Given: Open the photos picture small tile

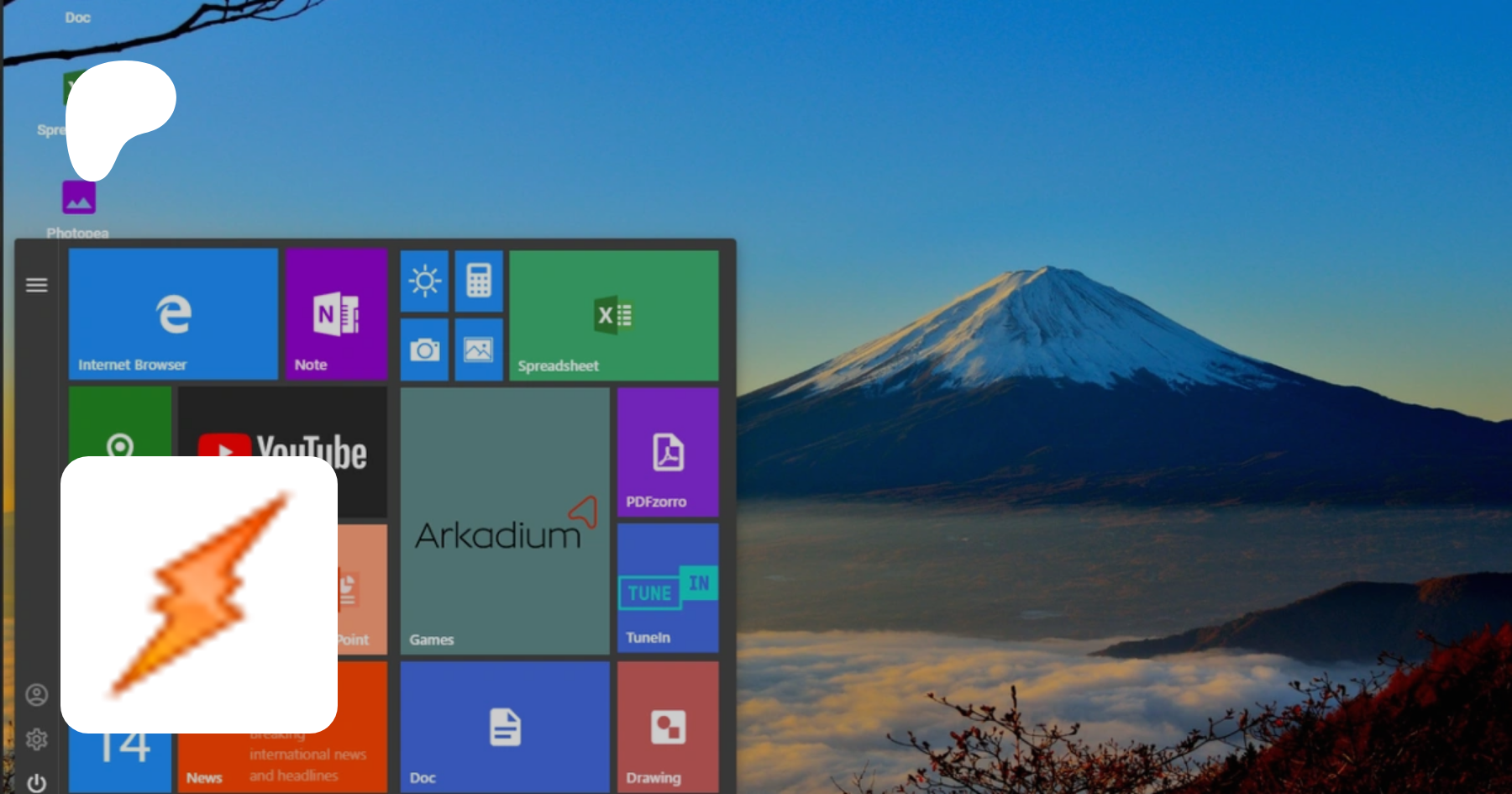Looking at the screenshot, I should (x=479, y=349).
